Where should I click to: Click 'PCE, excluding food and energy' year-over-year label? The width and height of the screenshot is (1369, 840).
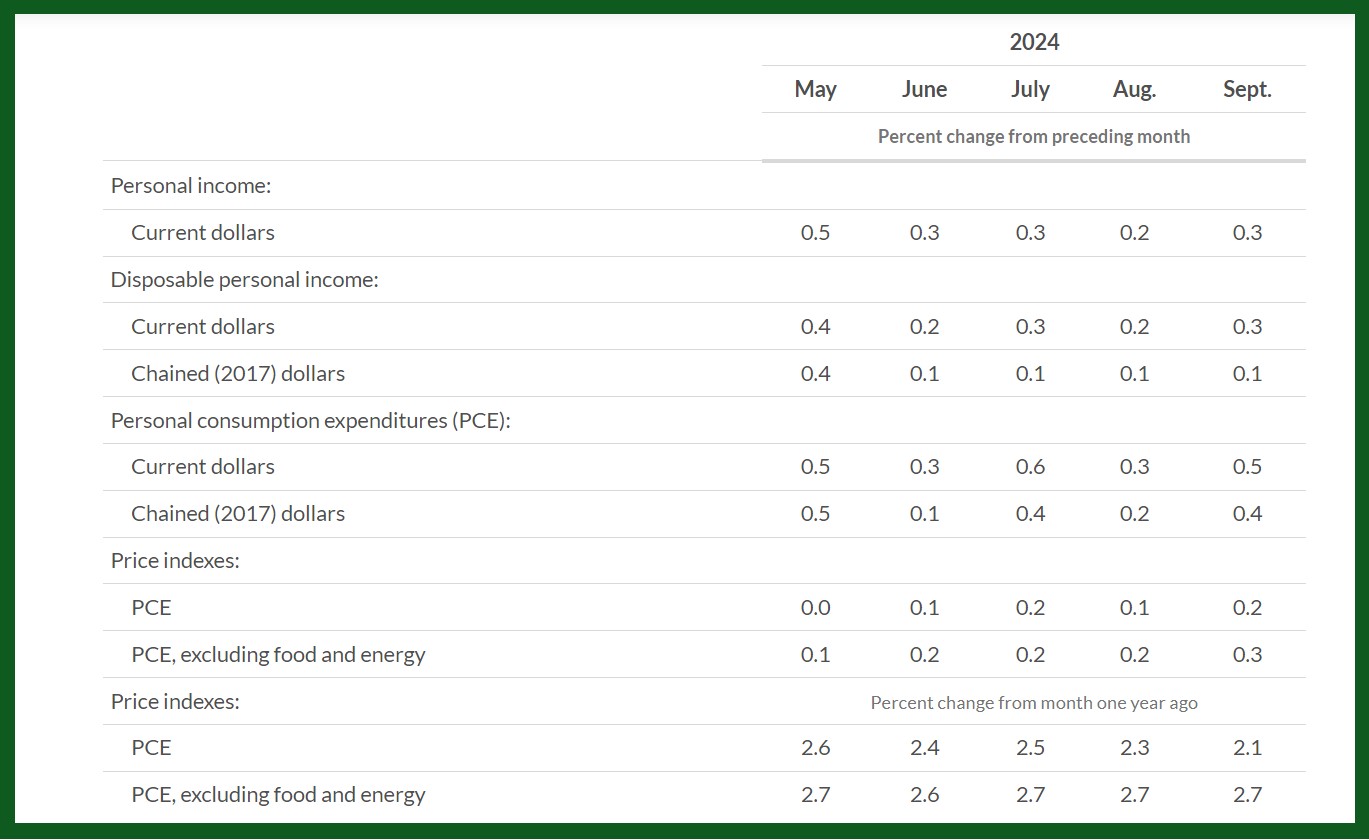tap(278, 794)
